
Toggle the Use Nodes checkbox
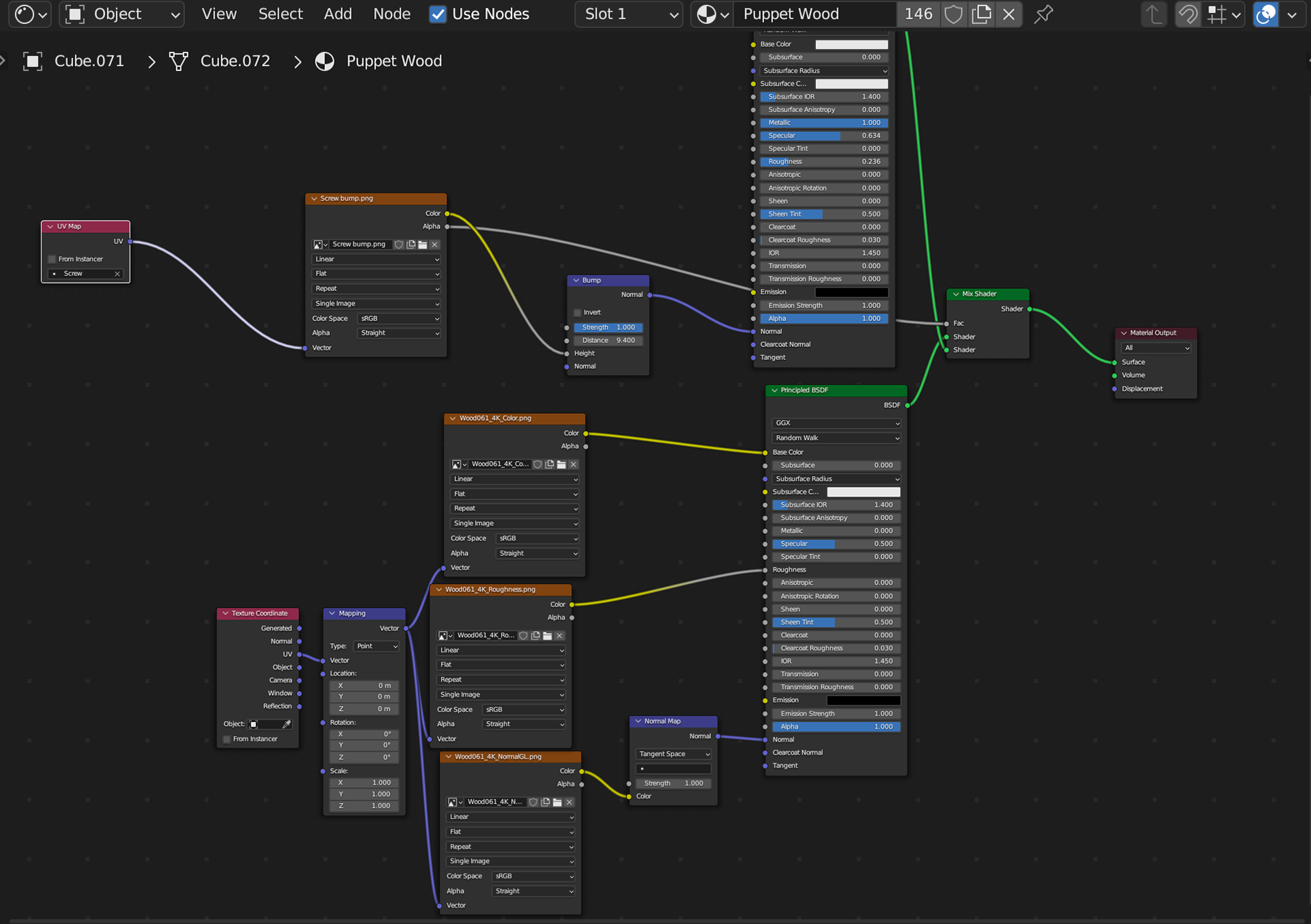coord(438,14)
